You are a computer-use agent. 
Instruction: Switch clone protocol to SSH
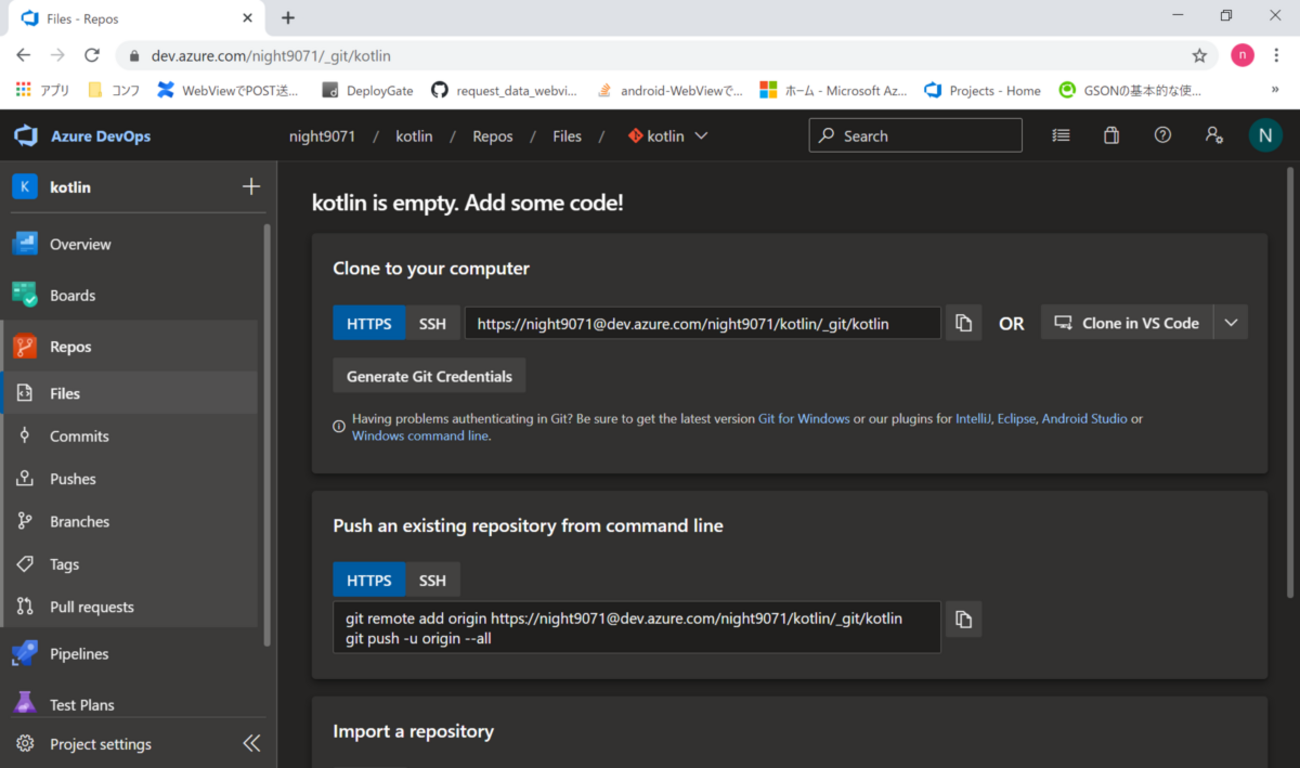[432, 323]
